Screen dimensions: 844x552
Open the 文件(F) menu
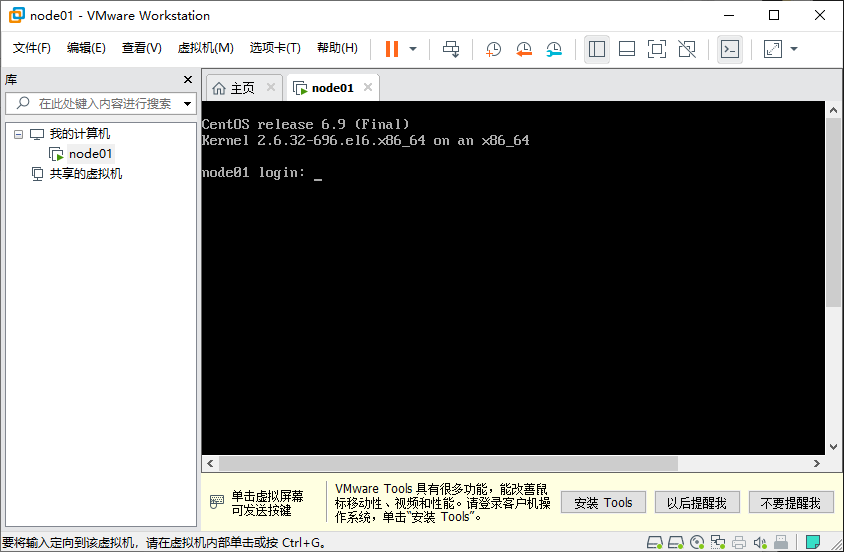point(32,48)
